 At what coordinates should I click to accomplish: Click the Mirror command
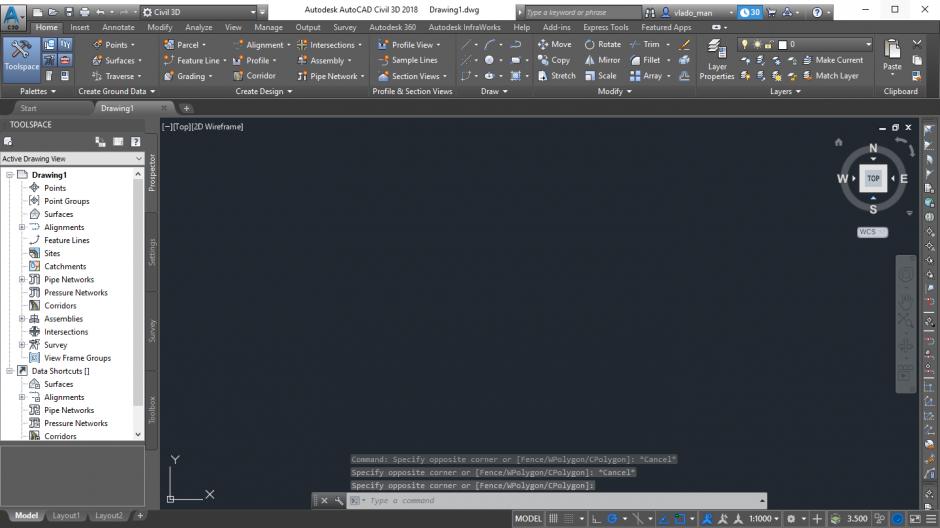603,61
